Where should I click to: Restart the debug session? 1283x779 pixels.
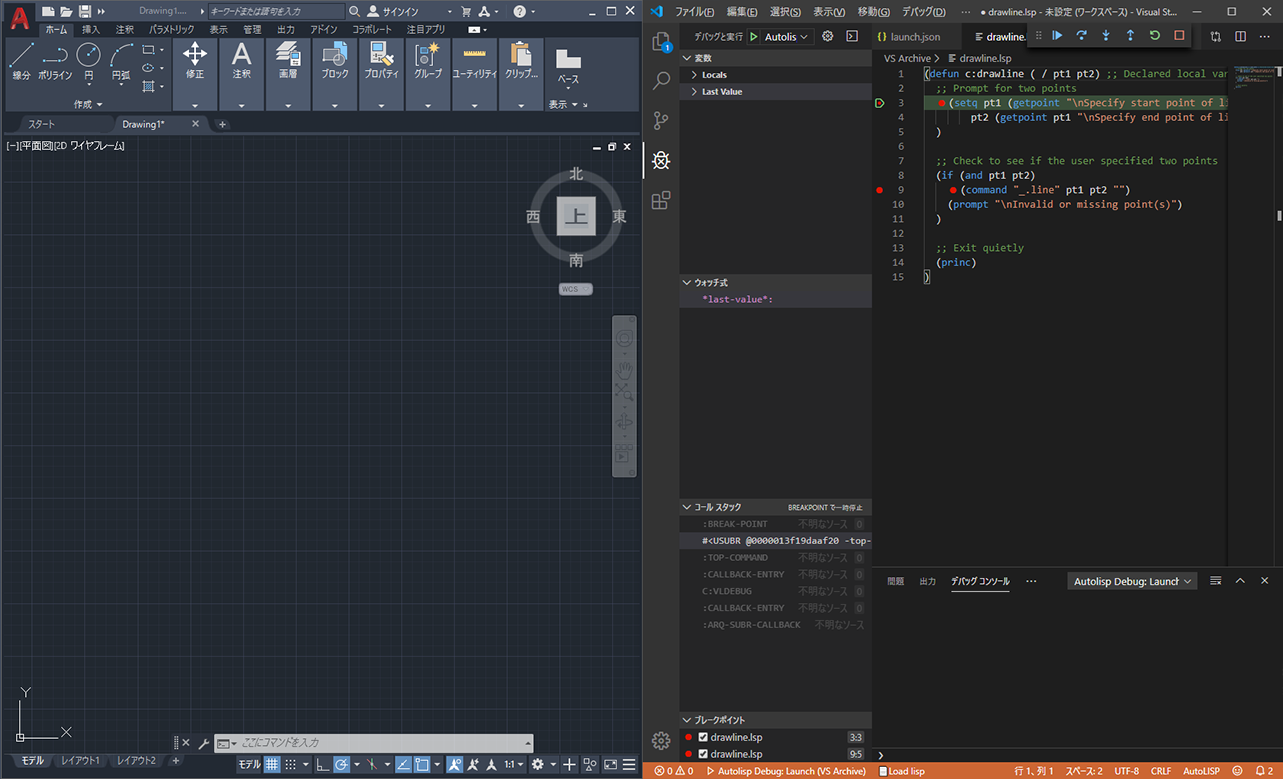[x=1154, y=36]
